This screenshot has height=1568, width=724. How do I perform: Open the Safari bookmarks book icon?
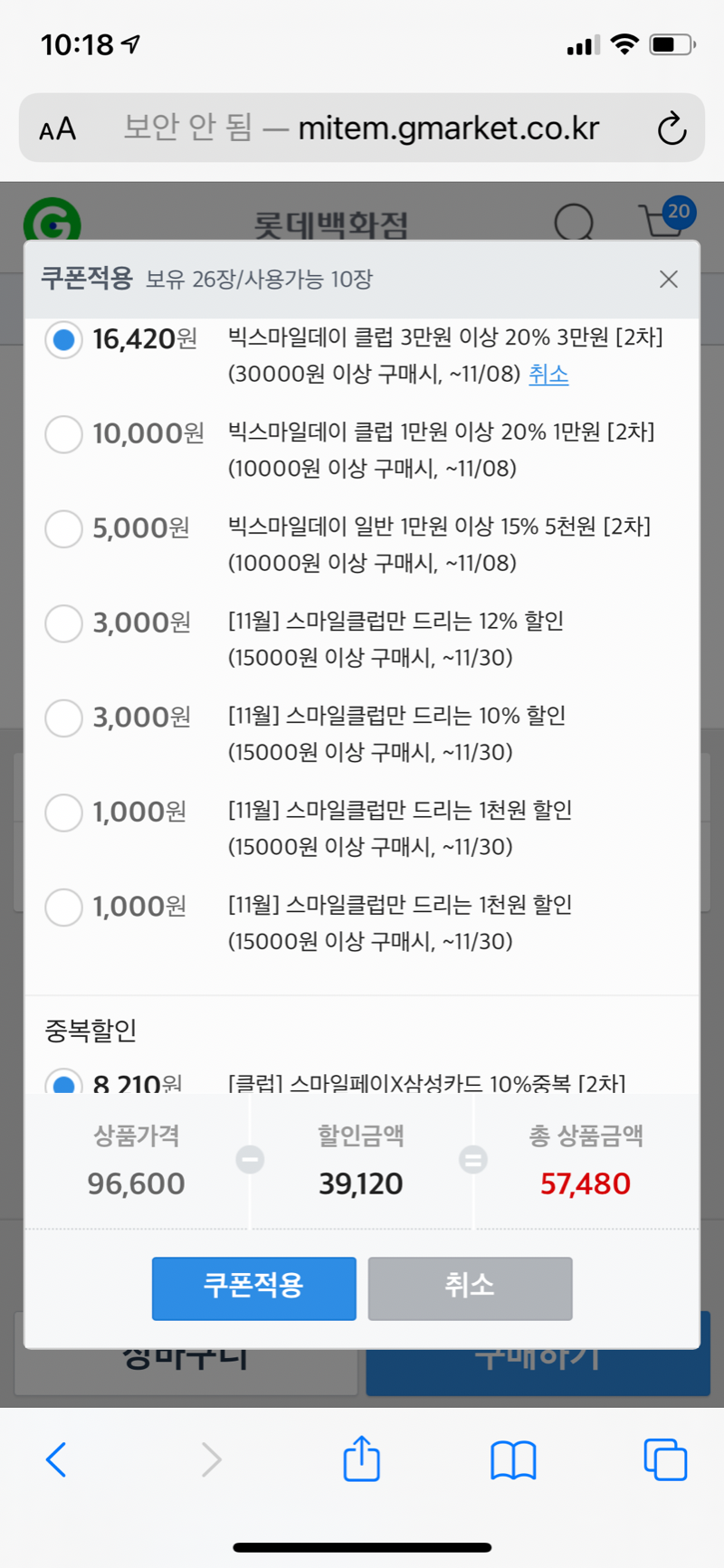pos(513,1459)
